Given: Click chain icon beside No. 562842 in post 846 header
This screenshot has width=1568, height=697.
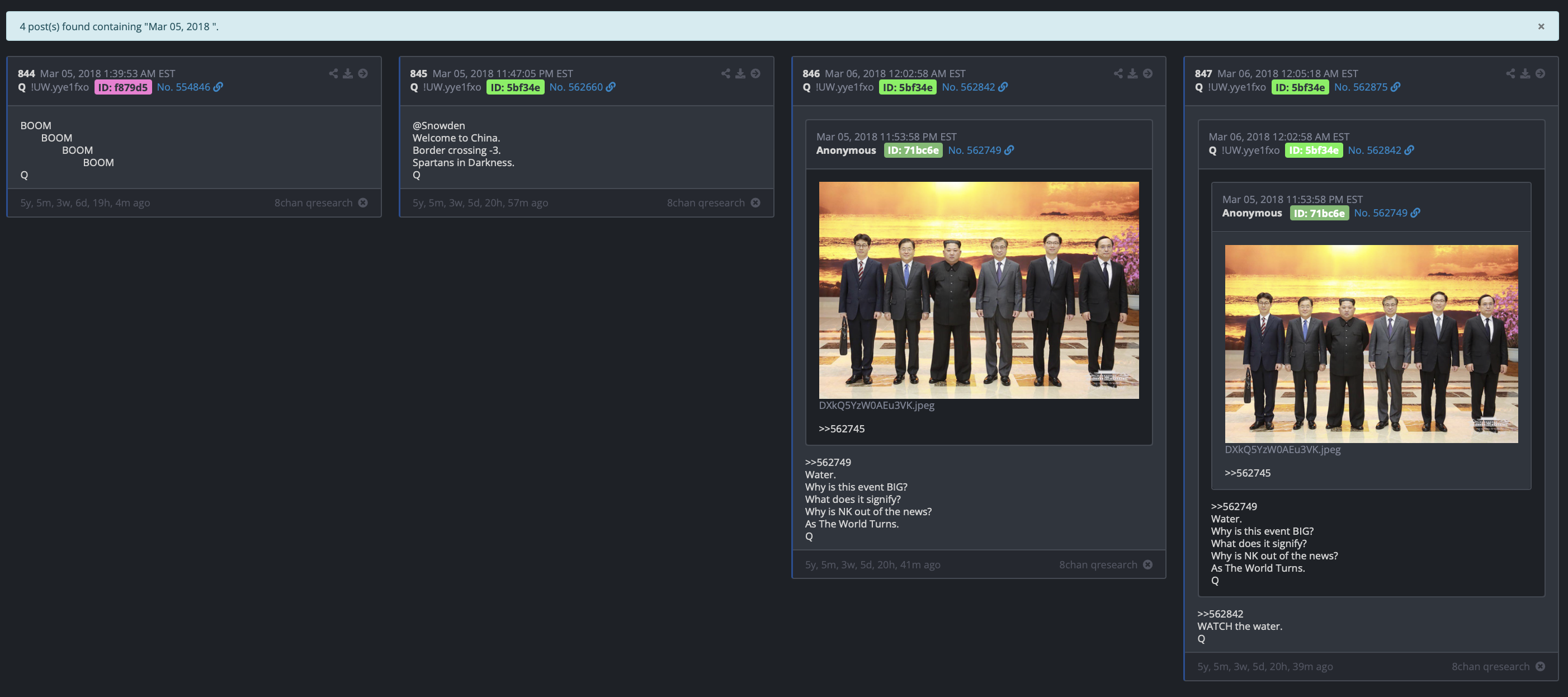Looking at the screenshot, I should tap(1003, 87).
